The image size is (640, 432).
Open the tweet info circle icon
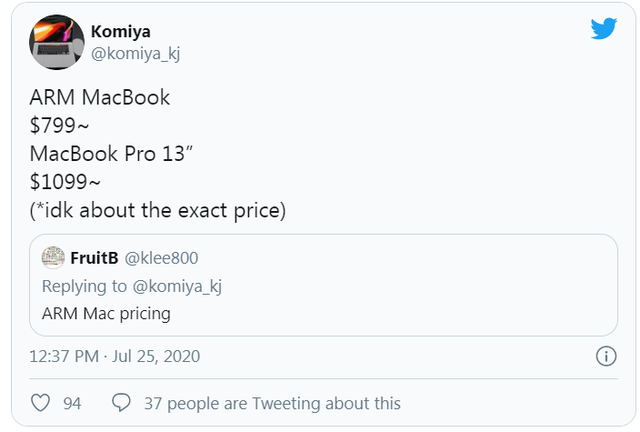[605, 356]
